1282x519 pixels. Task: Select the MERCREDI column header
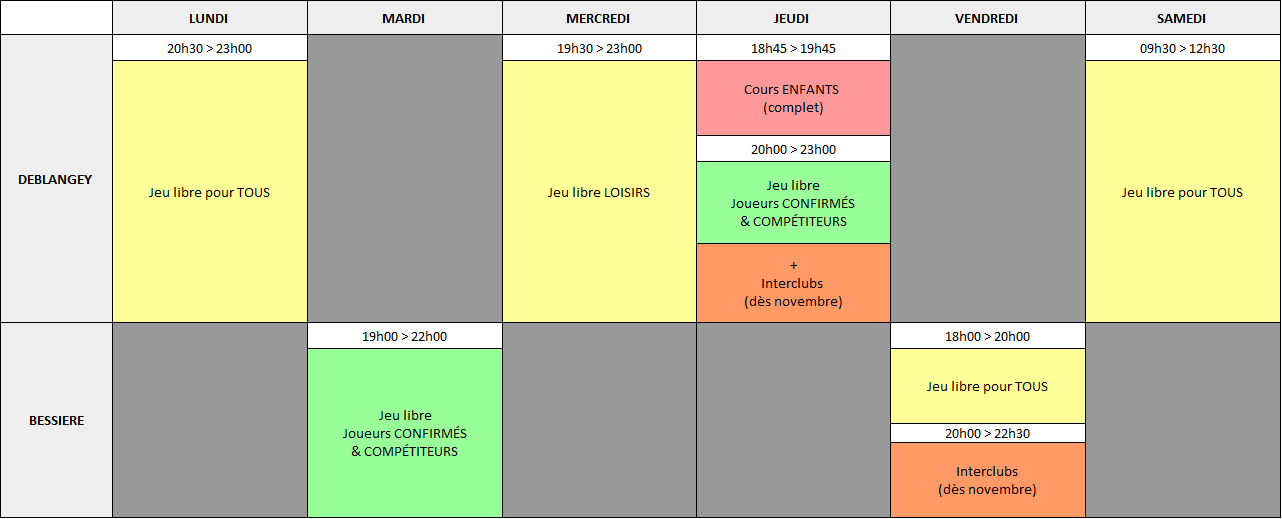599,18
